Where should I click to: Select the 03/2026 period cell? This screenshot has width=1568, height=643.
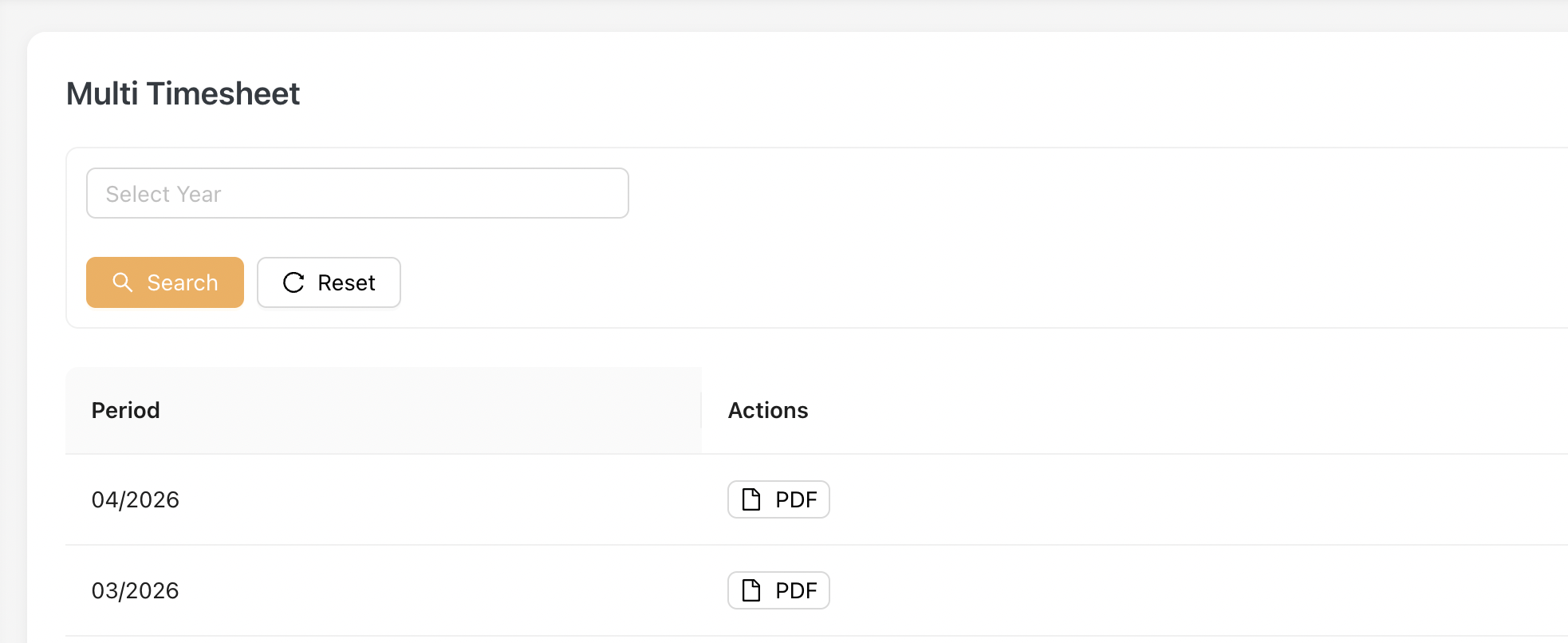coord(136,590)
